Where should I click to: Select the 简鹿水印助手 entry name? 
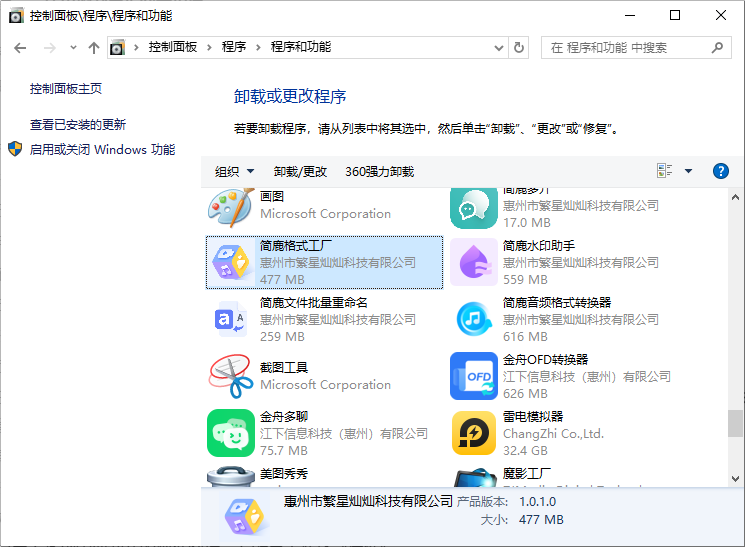(539, 245)
